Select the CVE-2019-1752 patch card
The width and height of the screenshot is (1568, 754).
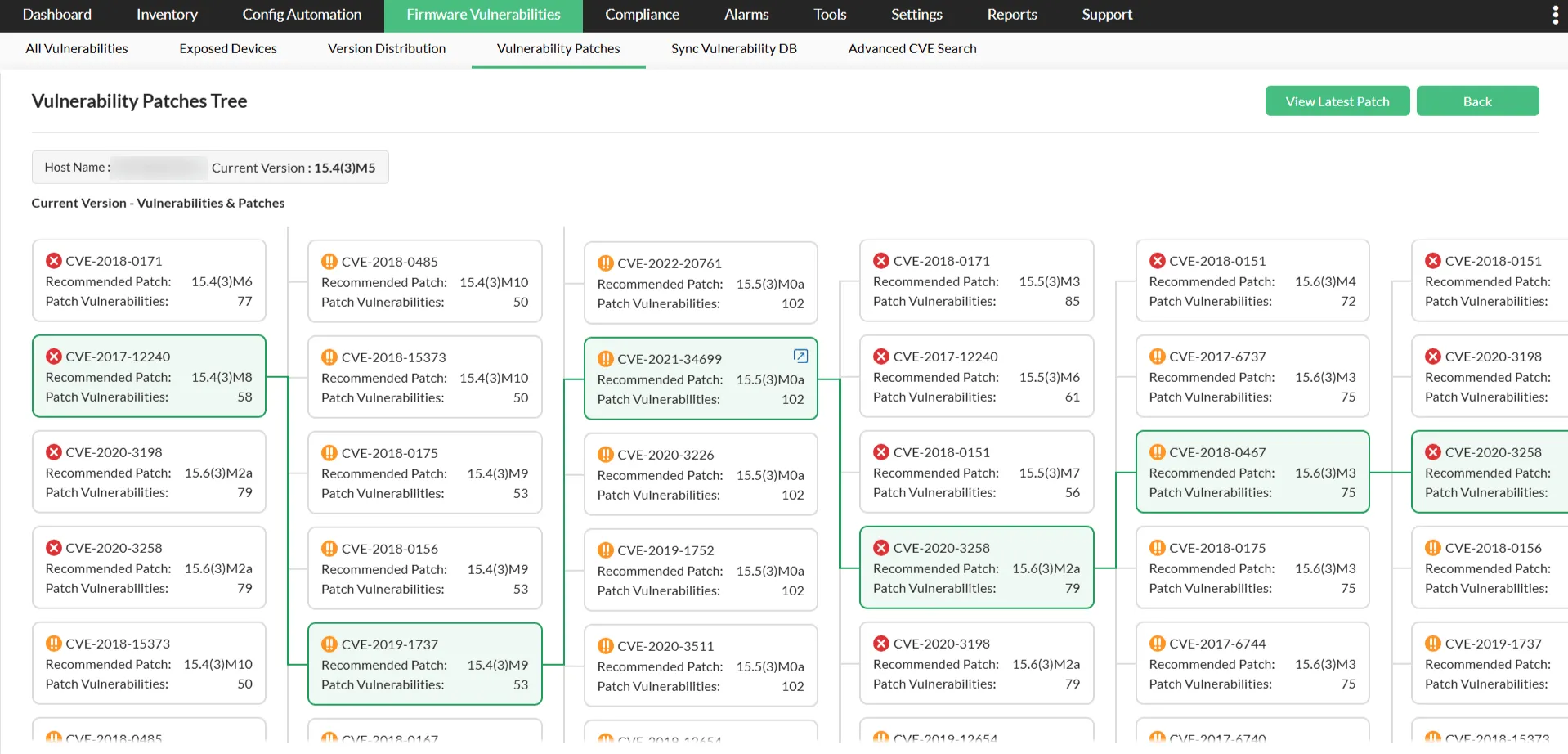click(701, 571)
